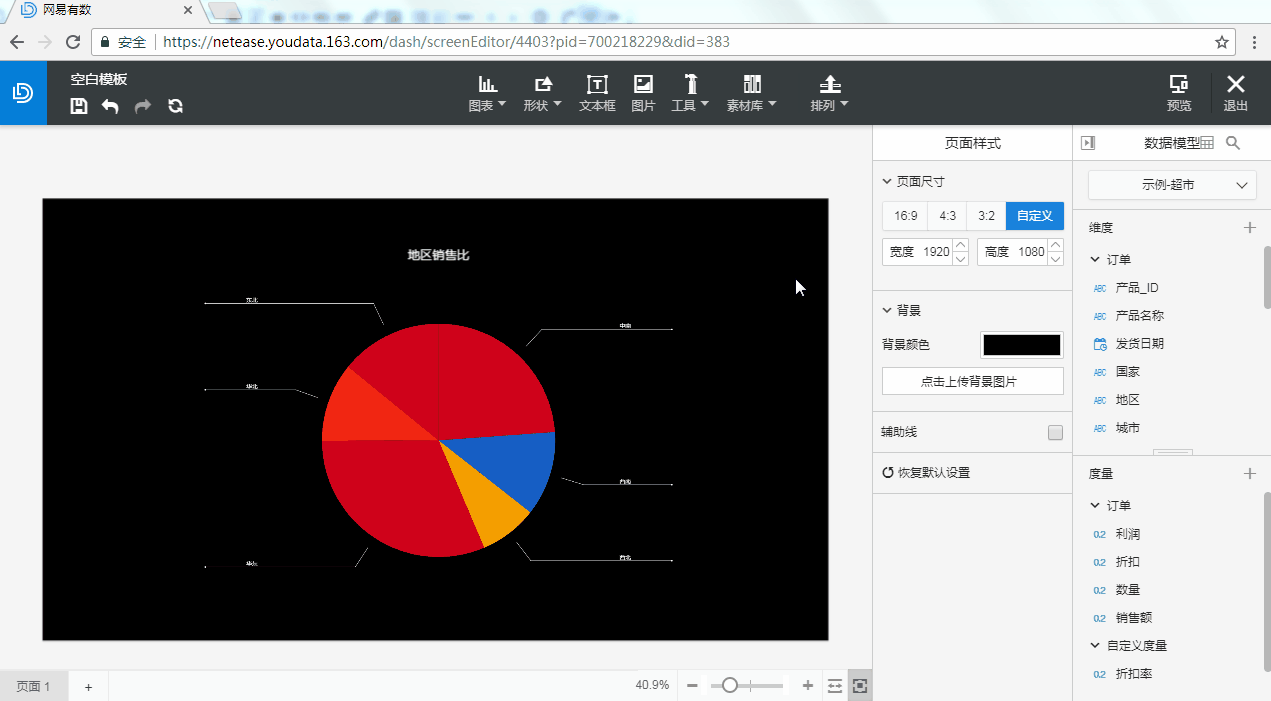Undo the last action

tap(110, 106)
